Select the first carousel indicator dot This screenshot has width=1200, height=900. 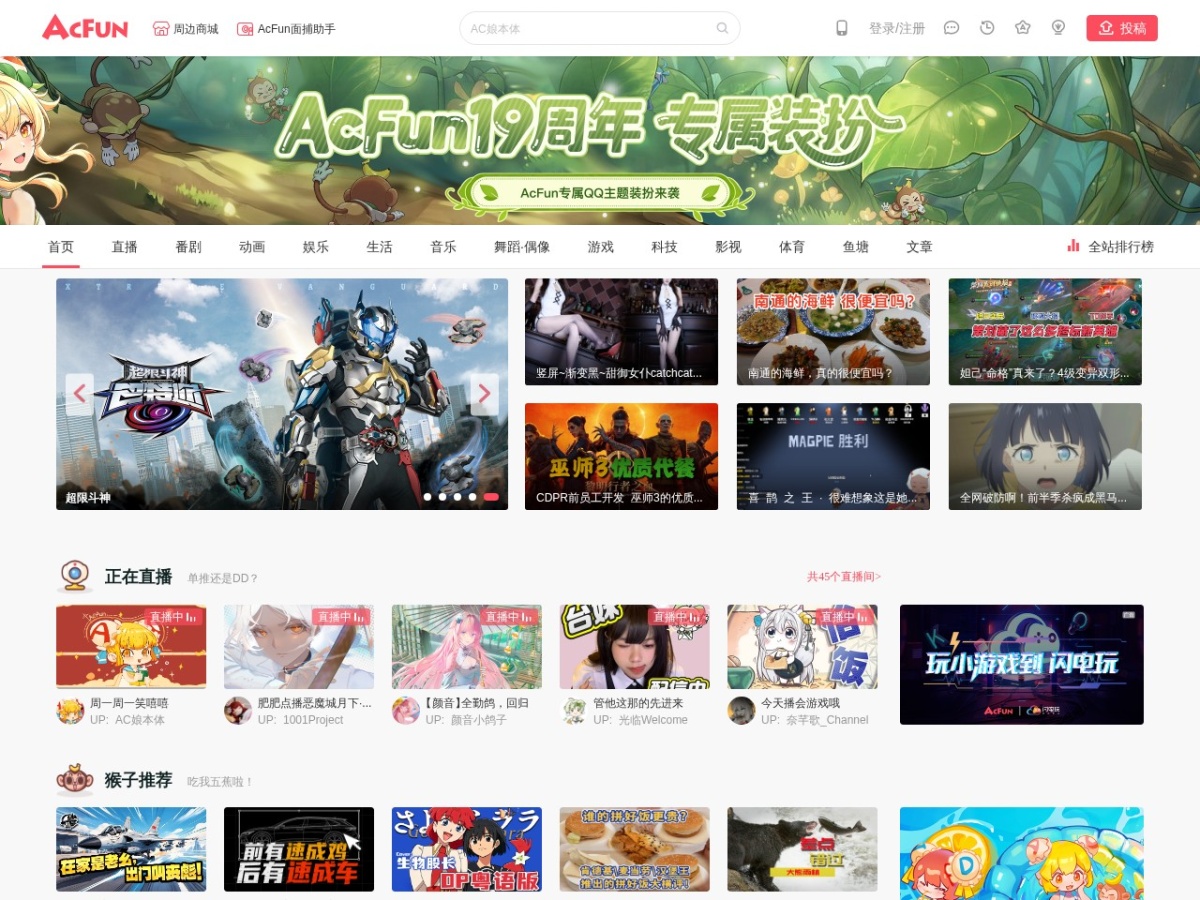coord(427,496)
